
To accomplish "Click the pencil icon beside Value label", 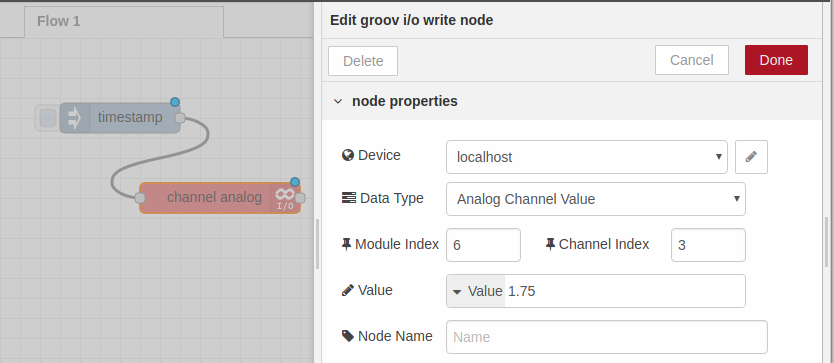I will point(348,290).
